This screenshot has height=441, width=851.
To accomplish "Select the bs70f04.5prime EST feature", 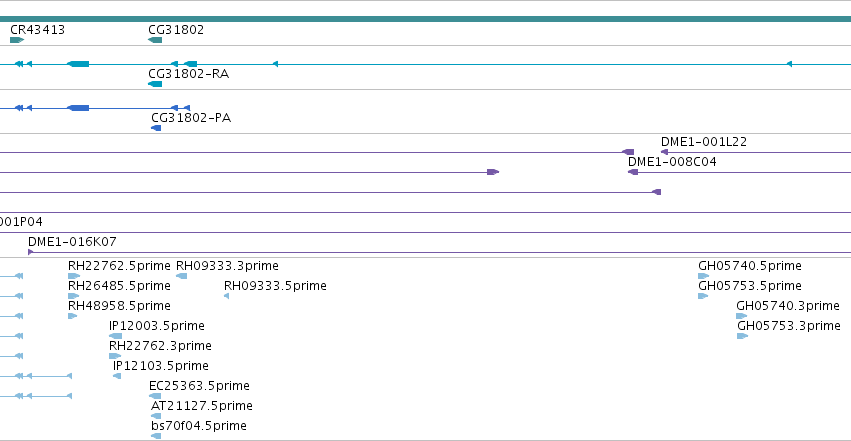I will pos(156,436).
